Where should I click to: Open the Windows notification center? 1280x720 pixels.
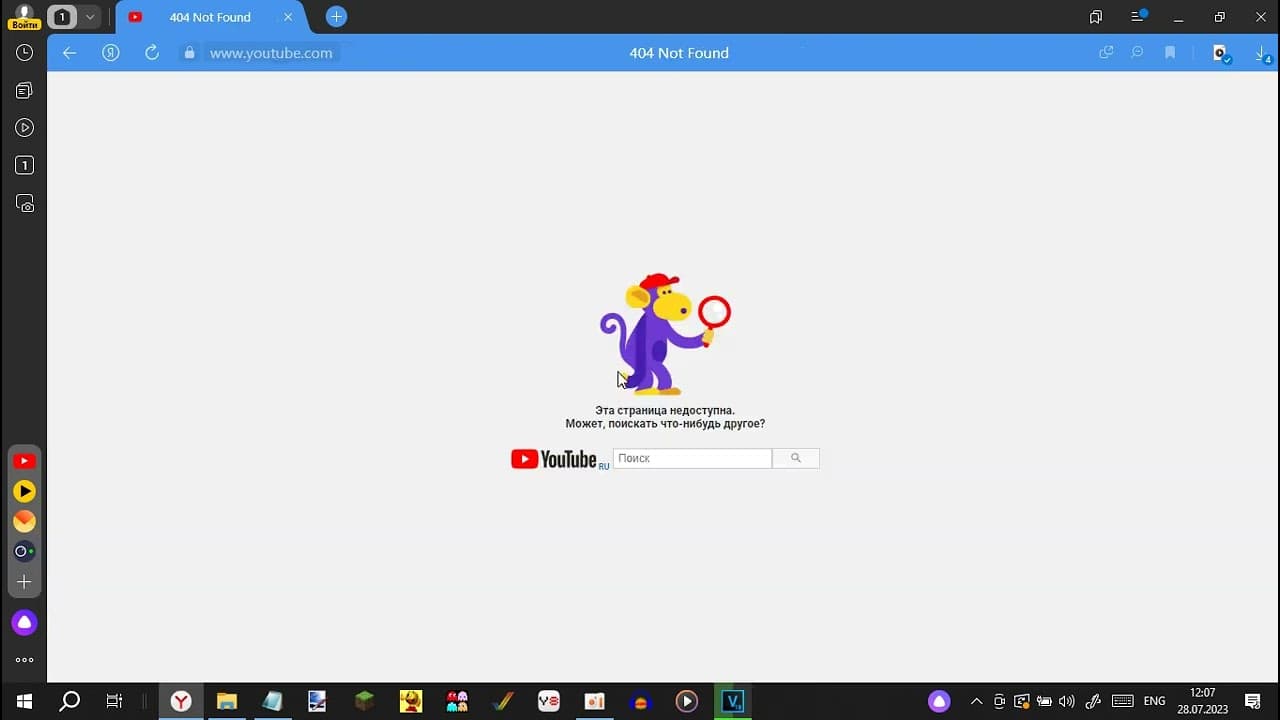(1252, 701)
